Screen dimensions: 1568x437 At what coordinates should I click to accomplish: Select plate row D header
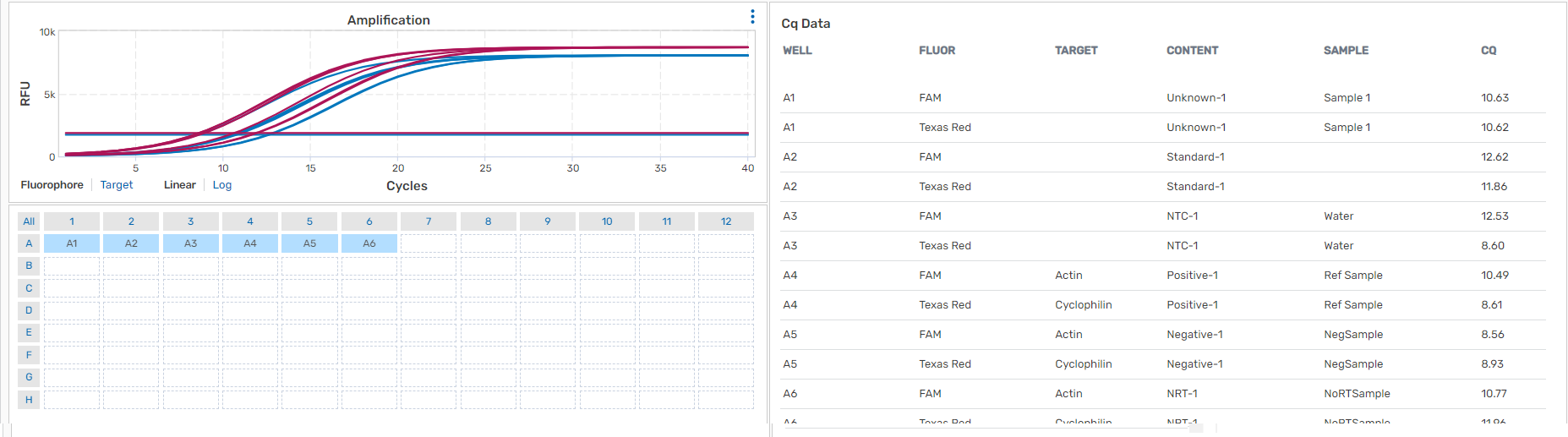pyautogui.click(x=29, y=310)
